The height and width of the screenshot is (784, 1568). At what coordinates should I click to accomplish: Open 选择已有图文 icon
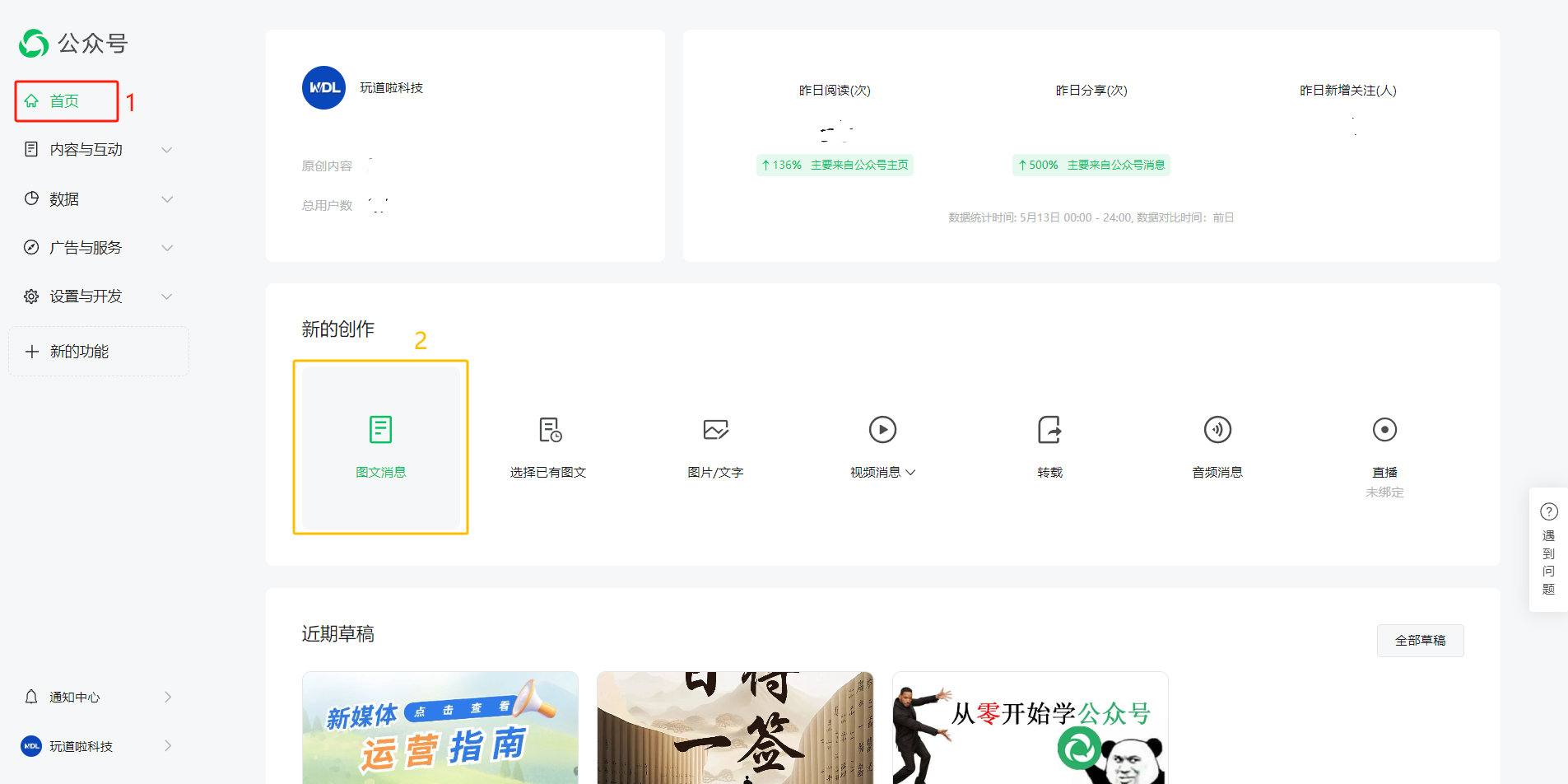pos(550,430)
